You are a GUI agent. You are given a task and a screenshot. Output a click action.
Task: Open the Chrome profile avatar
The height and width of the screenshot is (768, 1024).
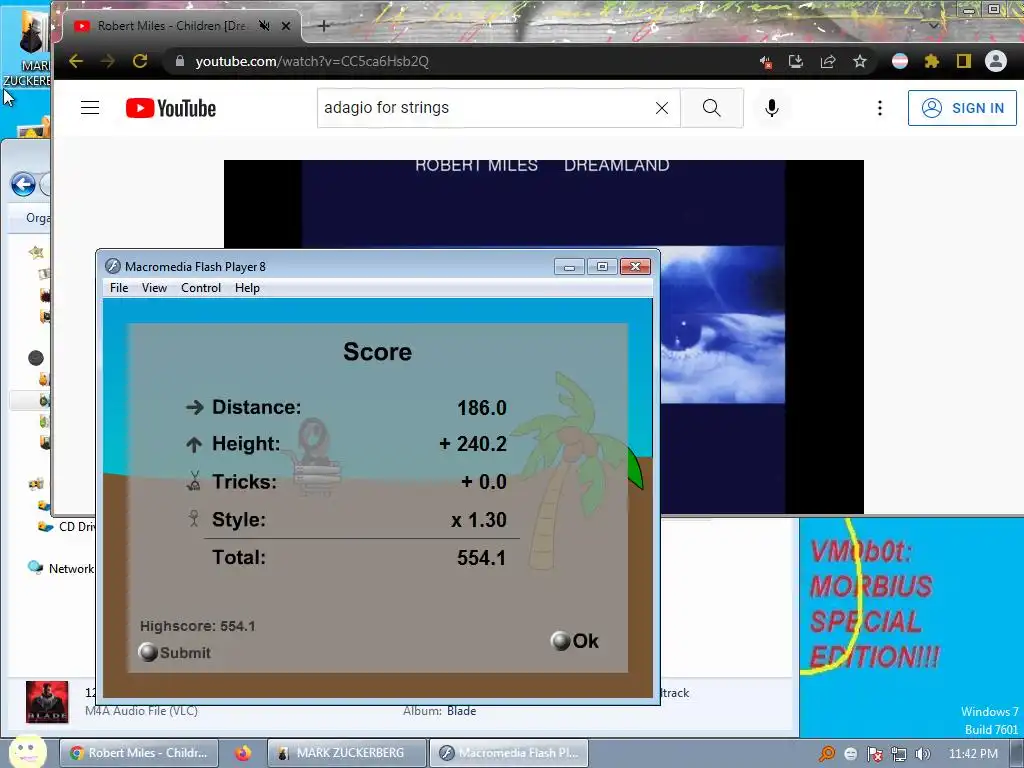tap(995, 61)
